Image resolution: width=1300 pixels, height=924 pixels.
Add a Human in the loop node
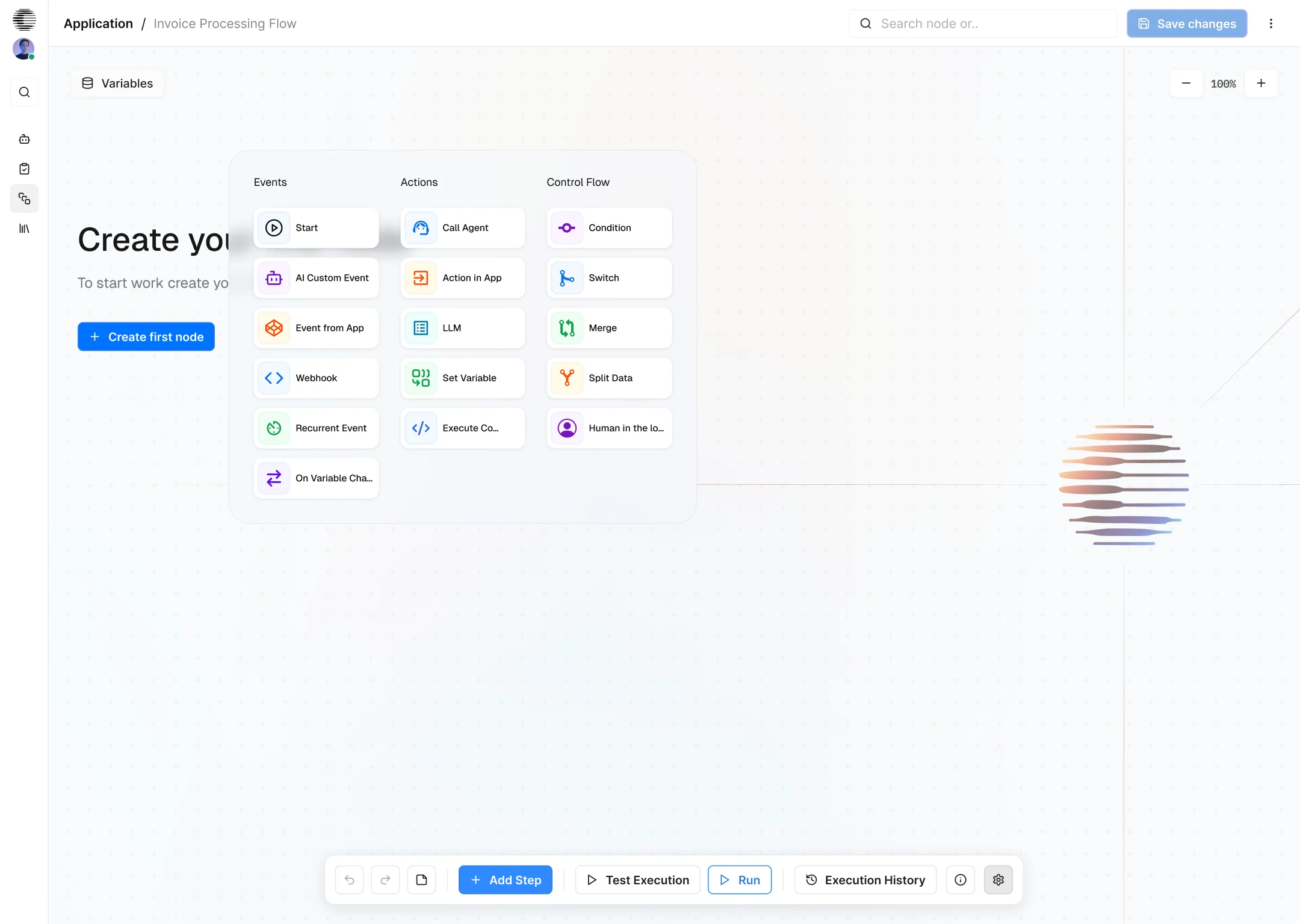(609, 428)
